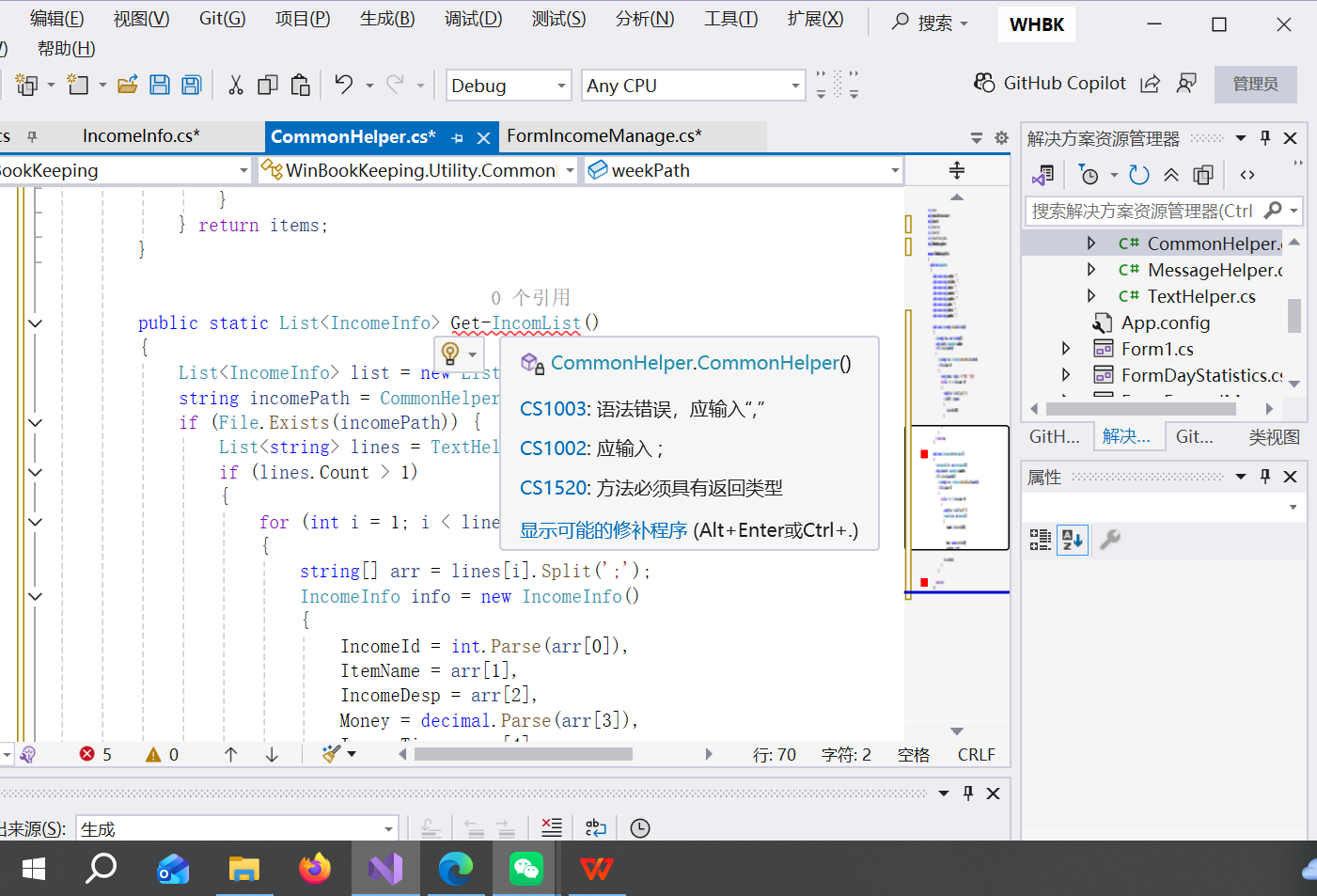This screenshot has height=896, width=1317.
Task: Toggle auto-hide pin on Output panel
Action: click(x=968, y=794)
